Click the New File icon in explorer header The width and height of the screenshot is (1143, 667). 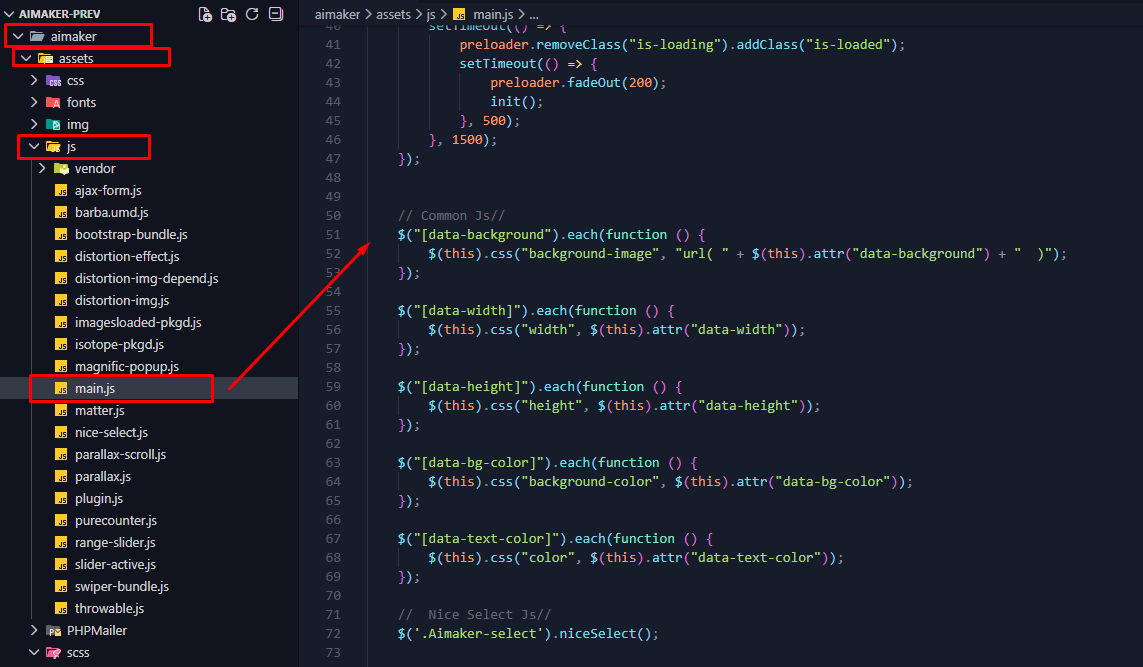click(205, 14)
